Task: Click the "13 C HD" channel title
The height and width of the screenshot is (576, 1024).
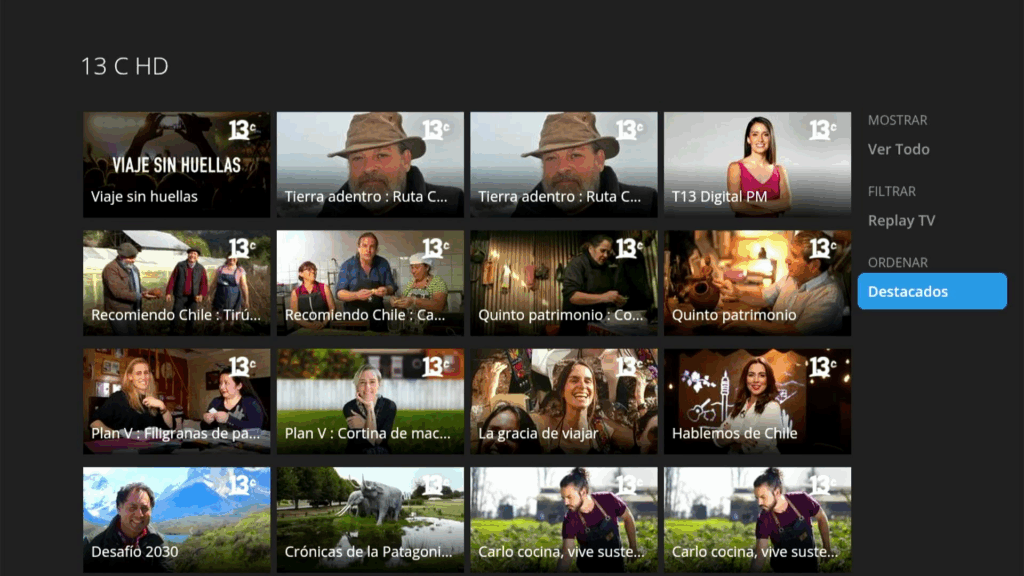Action: pos(125,66)
